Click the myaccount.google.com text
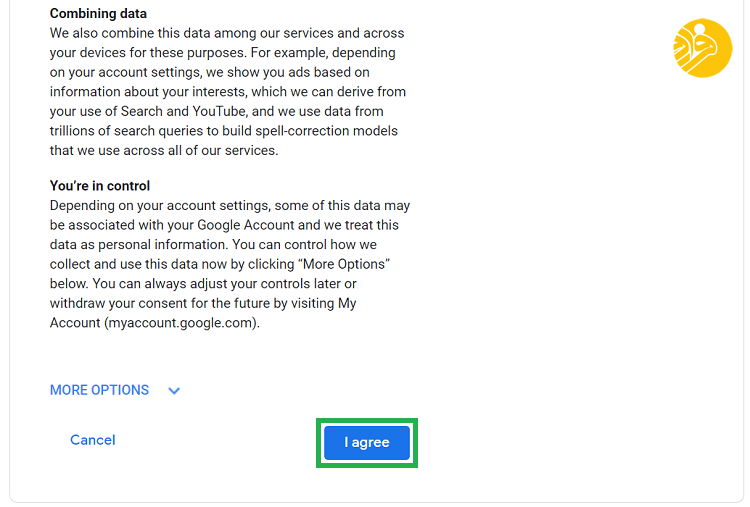Image resolution: width=750 pixels, height=507 pixels. coord(180,323)
